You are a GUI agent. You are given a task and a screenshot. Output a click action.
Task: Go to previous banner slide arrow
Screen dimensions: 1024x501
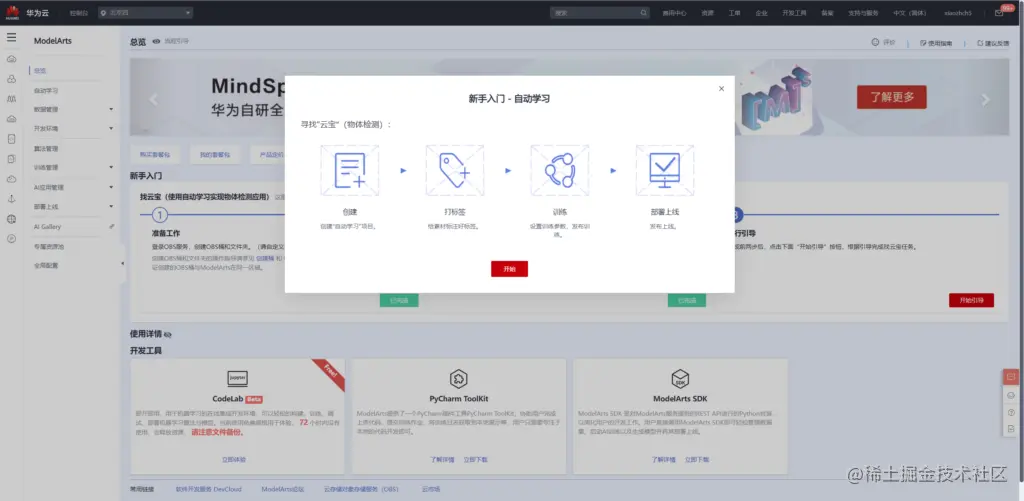click(x=153, y=99)
